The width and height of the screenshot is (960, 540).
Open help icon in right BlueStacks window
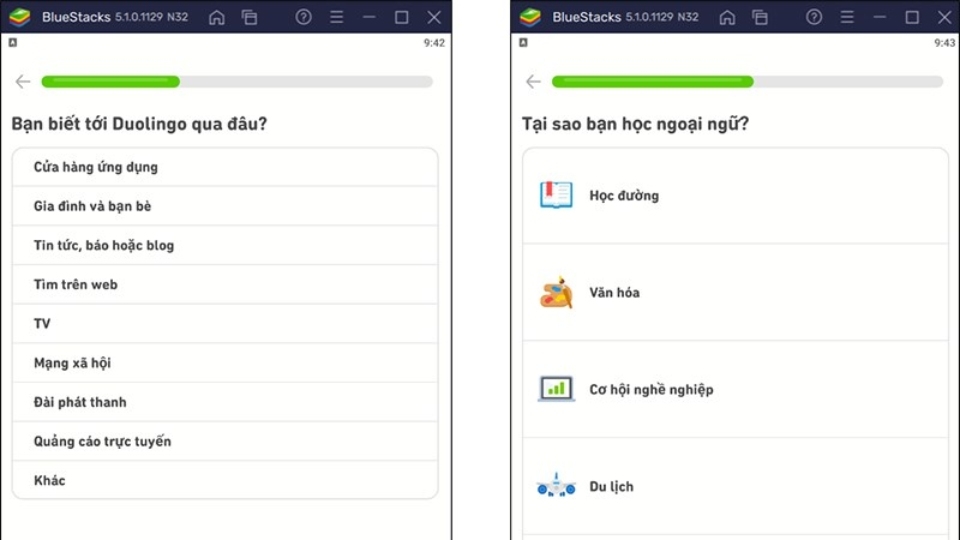click(x=814, y=17)
